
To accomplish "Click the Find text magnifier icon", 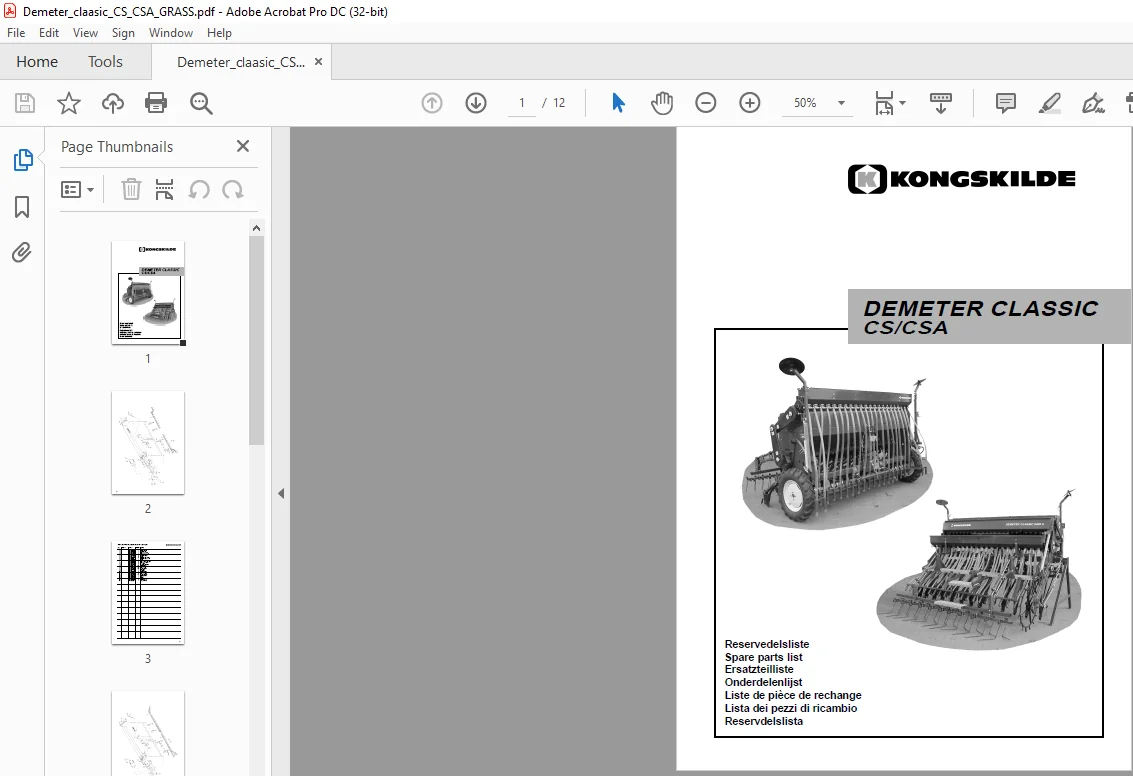I will 201,103.
